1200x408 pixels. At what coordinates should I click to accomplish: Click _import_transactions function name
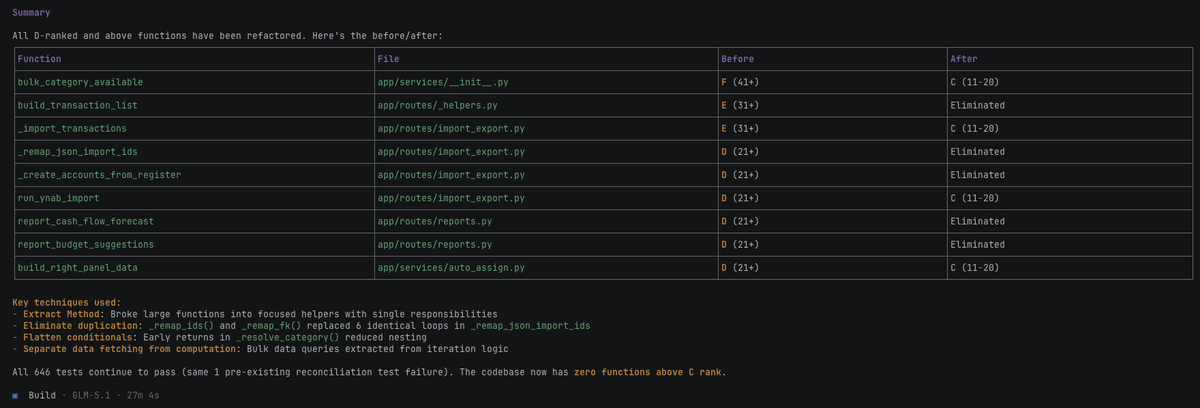pos(71,129)
